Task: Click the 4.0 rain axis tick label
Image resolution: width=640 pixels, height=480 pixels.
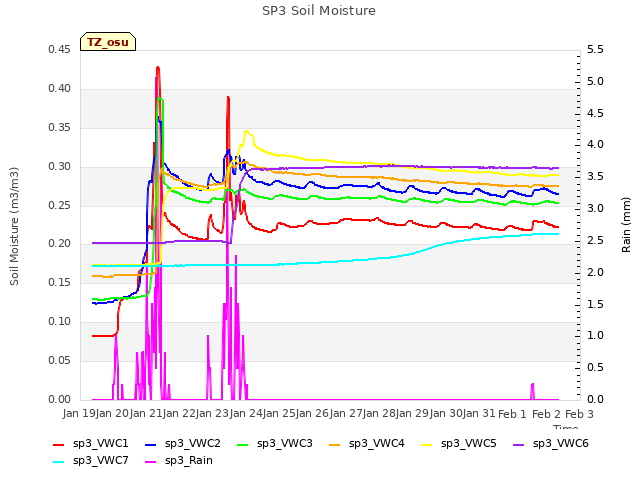Action: [x=595, y=144]
